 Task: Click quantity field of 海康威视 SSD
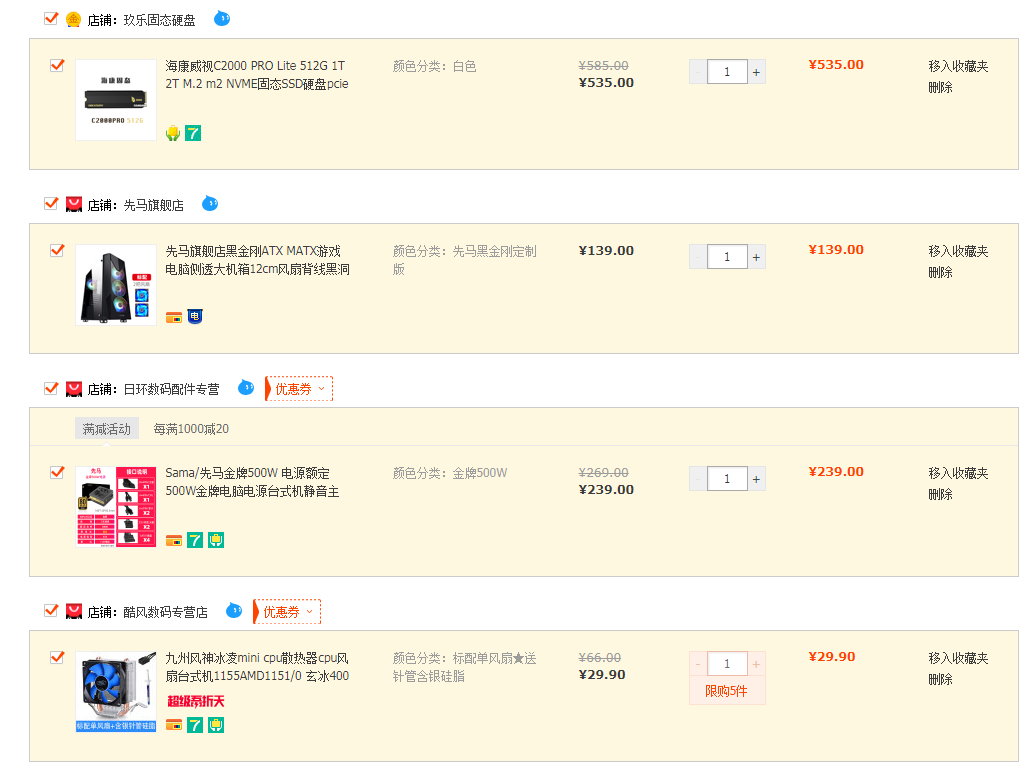(727, 72)
